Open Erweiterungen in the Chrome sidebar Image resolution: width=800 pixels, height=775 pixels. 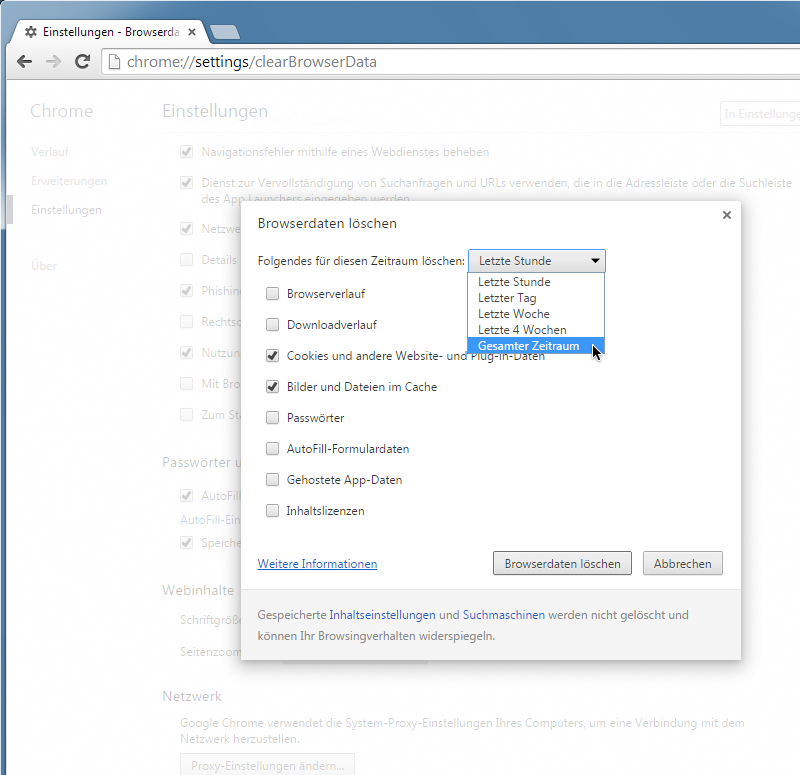(x=69, y=181)
